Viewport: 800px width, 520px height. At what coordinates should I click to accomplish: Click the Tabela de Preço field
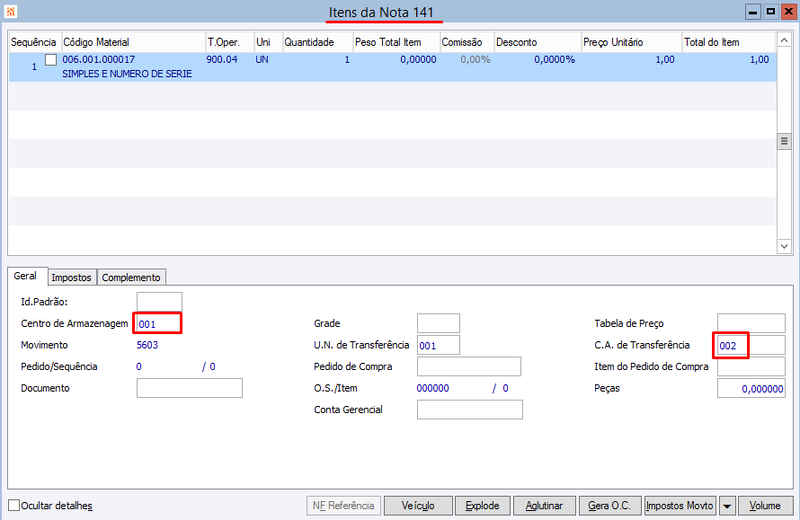click(x=751, y=323)
